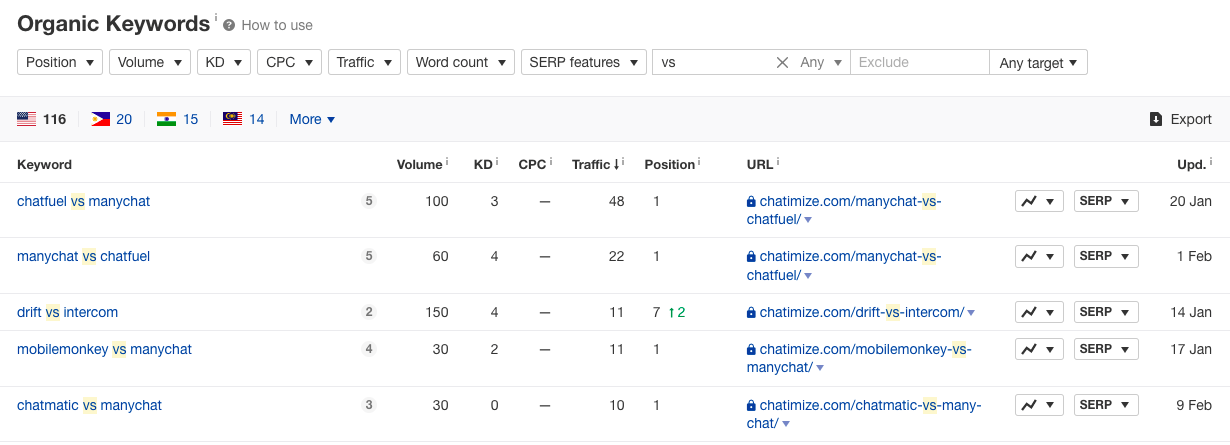
Task: Click the SERP features badge 5 for manychat vs chatfuel
Action: 369,256
